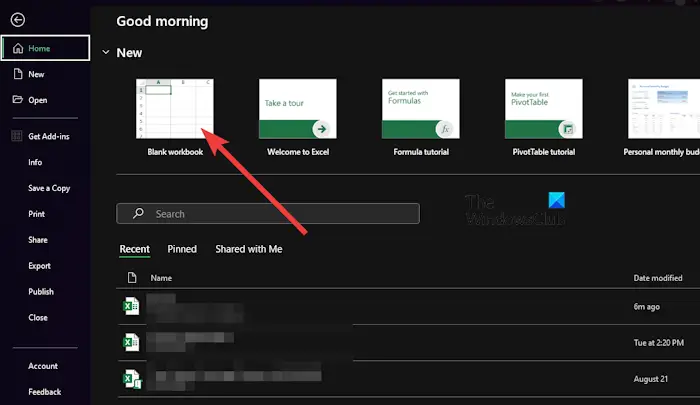Open the Open sidebar label
700x405 pixels.
click(x=38, y=100)
